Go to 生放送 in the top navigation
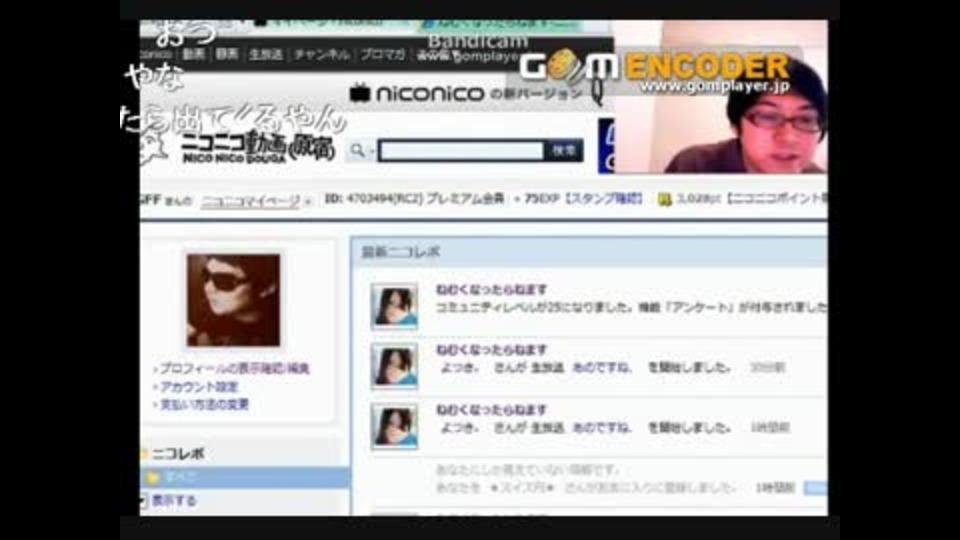The width and height of the screenshot is (960, 540). click(266, 54)
